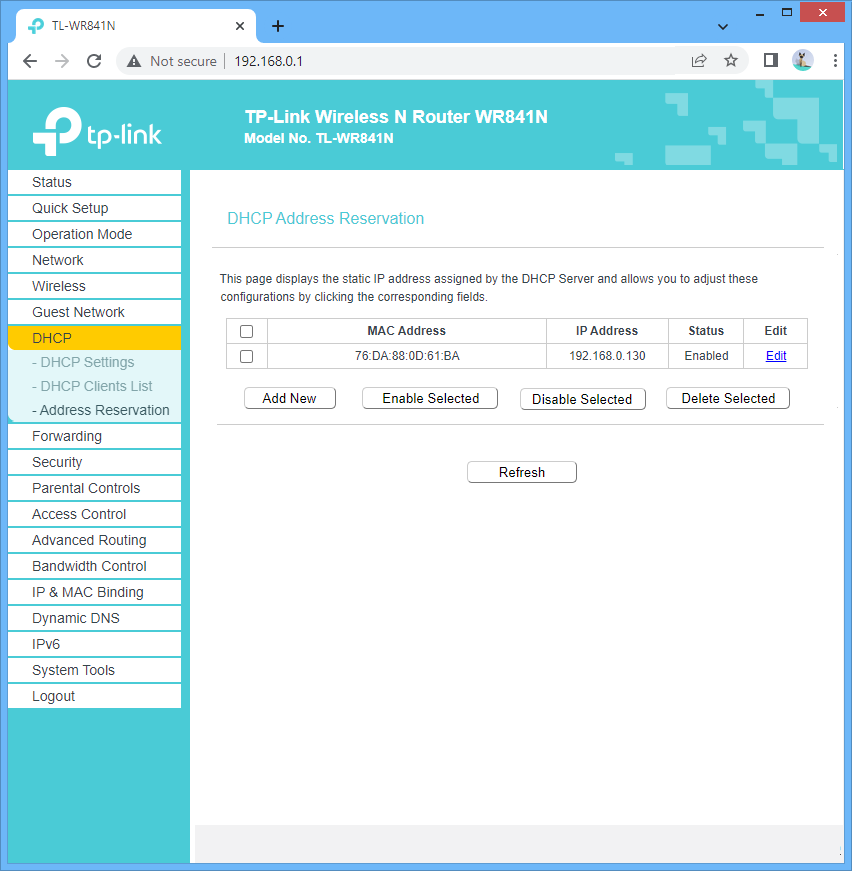Expand IP & MAC Binding menu
Viewport: 852px width, 871px height.
tap(94, 592)
